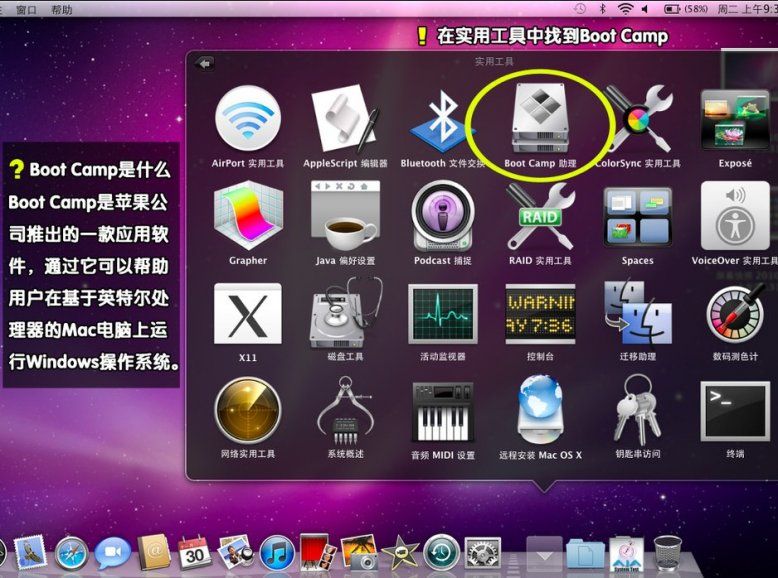Screen dimensions: 778x578
Task: Open iMovie from the Dock
Action: tap(400, 552)
